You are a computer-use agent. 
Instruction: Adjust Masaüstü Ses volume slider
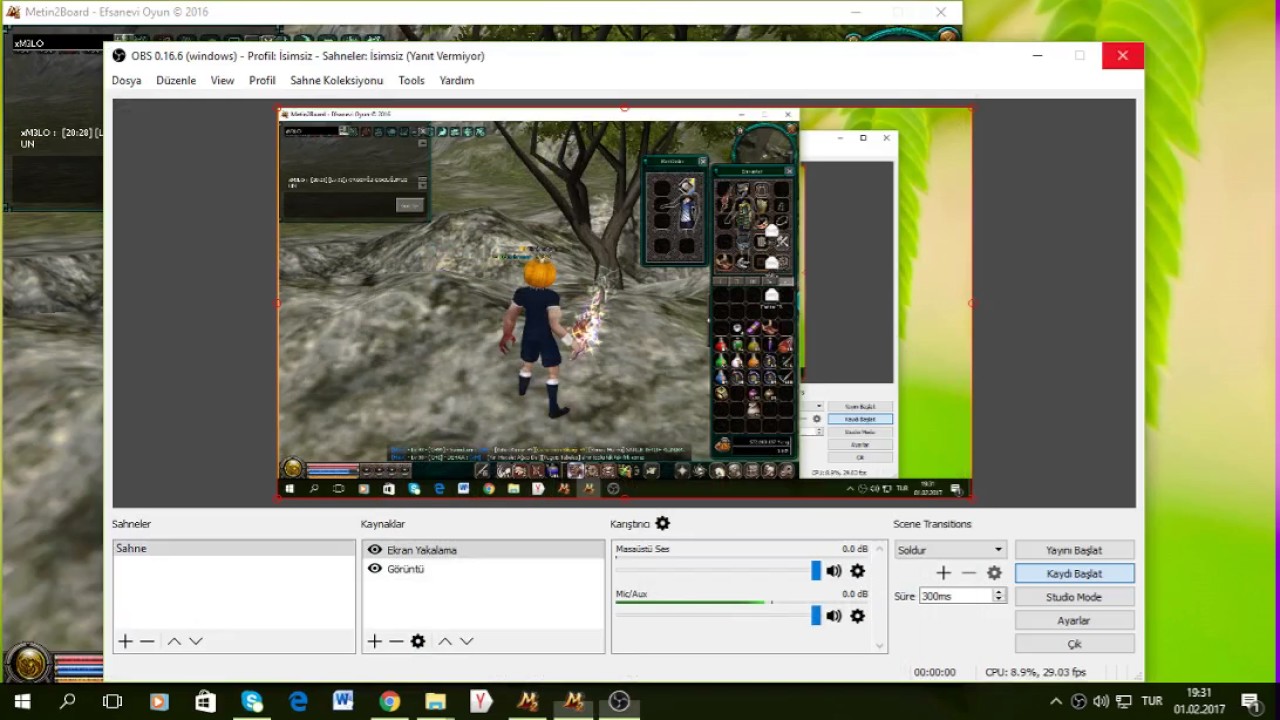click(816, 571)
